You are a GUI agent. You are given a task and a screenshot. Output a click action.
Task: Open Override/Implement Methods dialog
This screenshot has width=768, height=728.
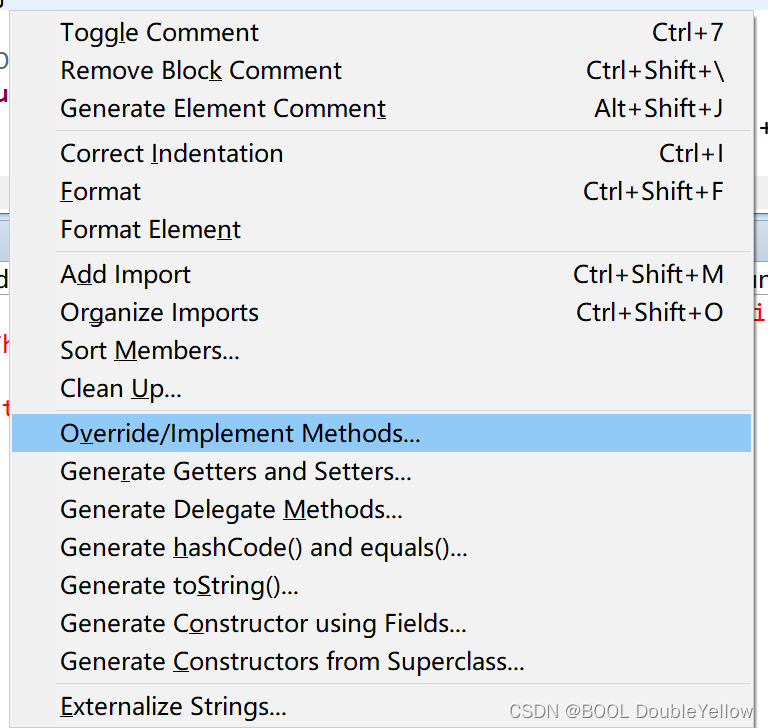tap(240, 434)
